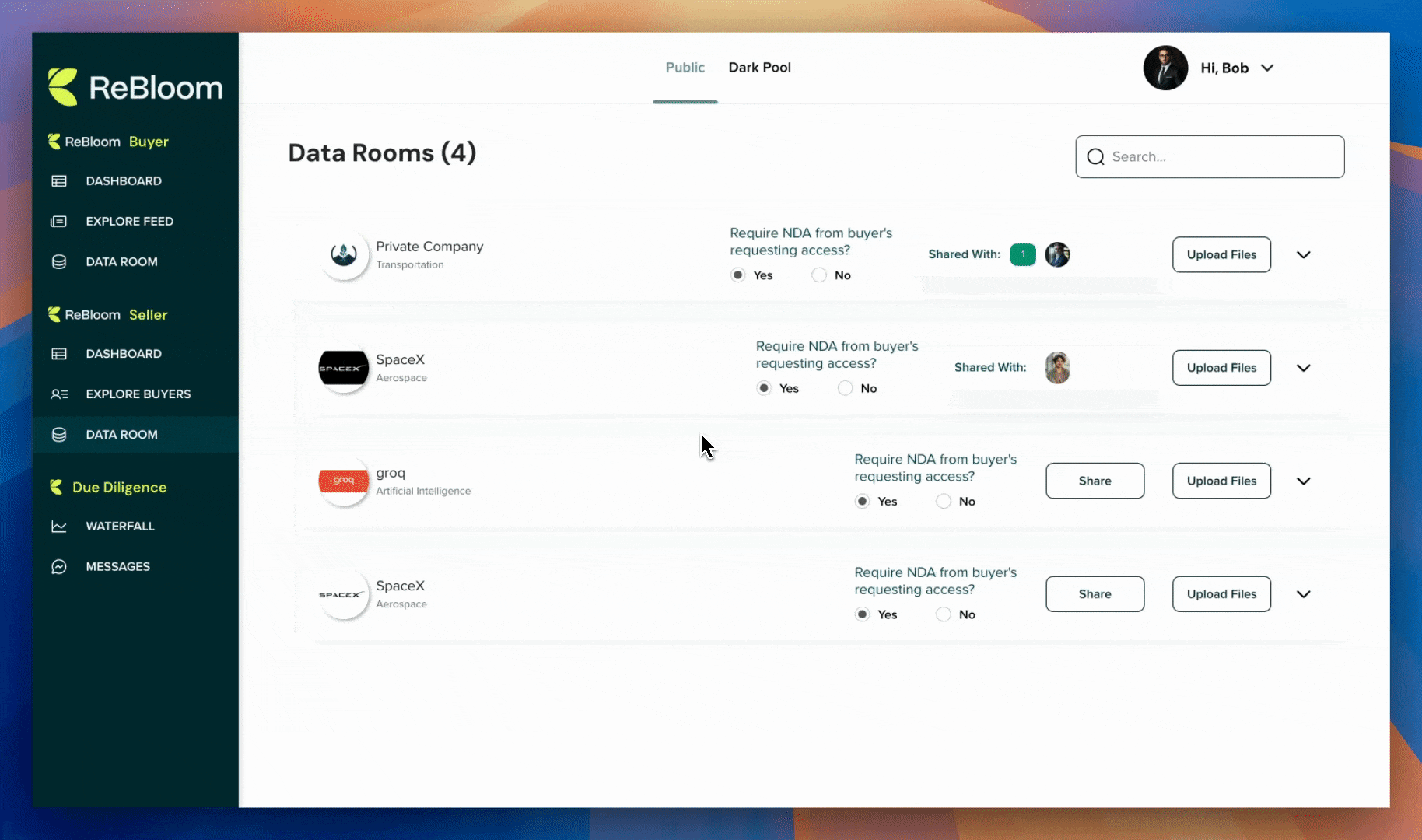1422x840 pixels.
Task: Select the groq company logo
Action: [343, 481]
